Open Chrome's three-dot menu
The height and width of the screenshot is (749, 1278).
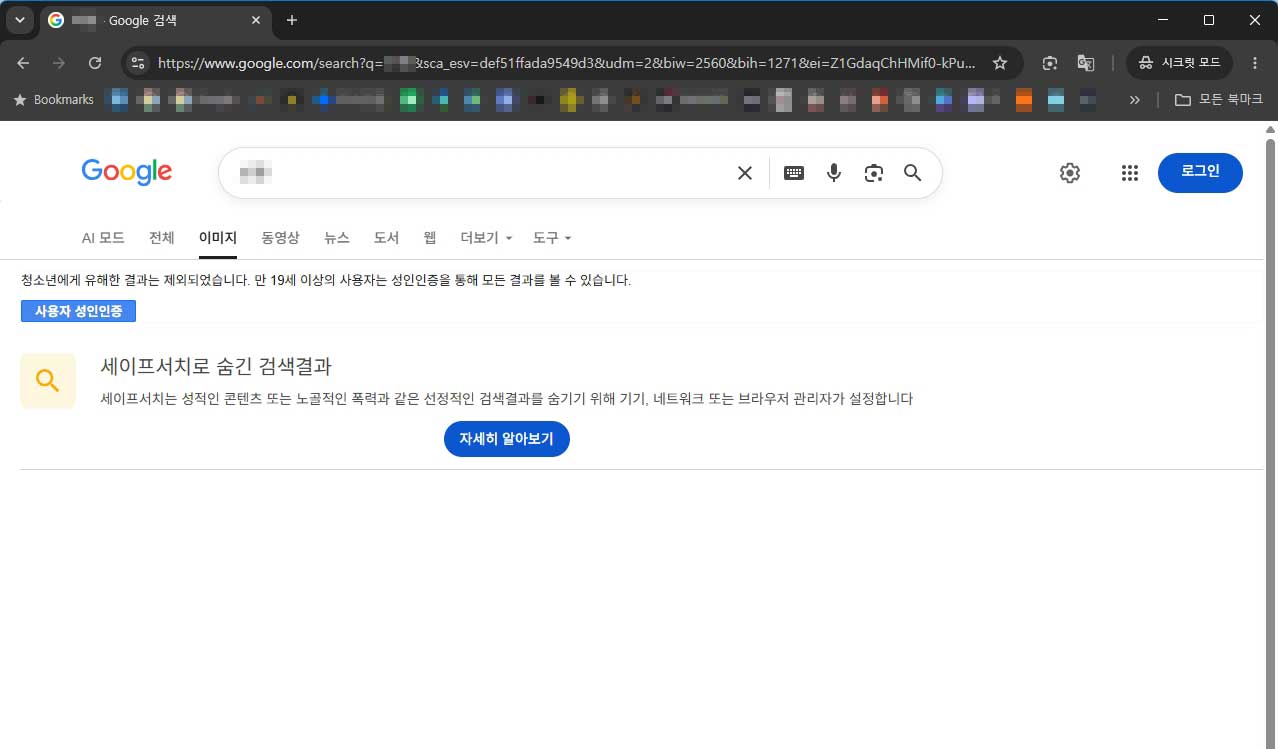tap(1255, 63)
